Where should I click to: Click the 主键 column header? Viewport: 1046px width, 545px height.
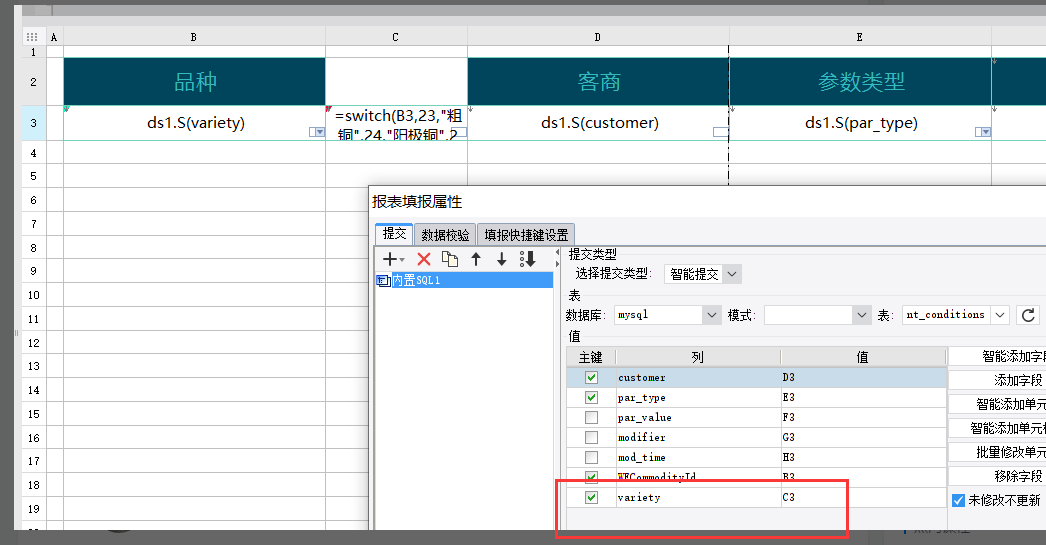591,358
